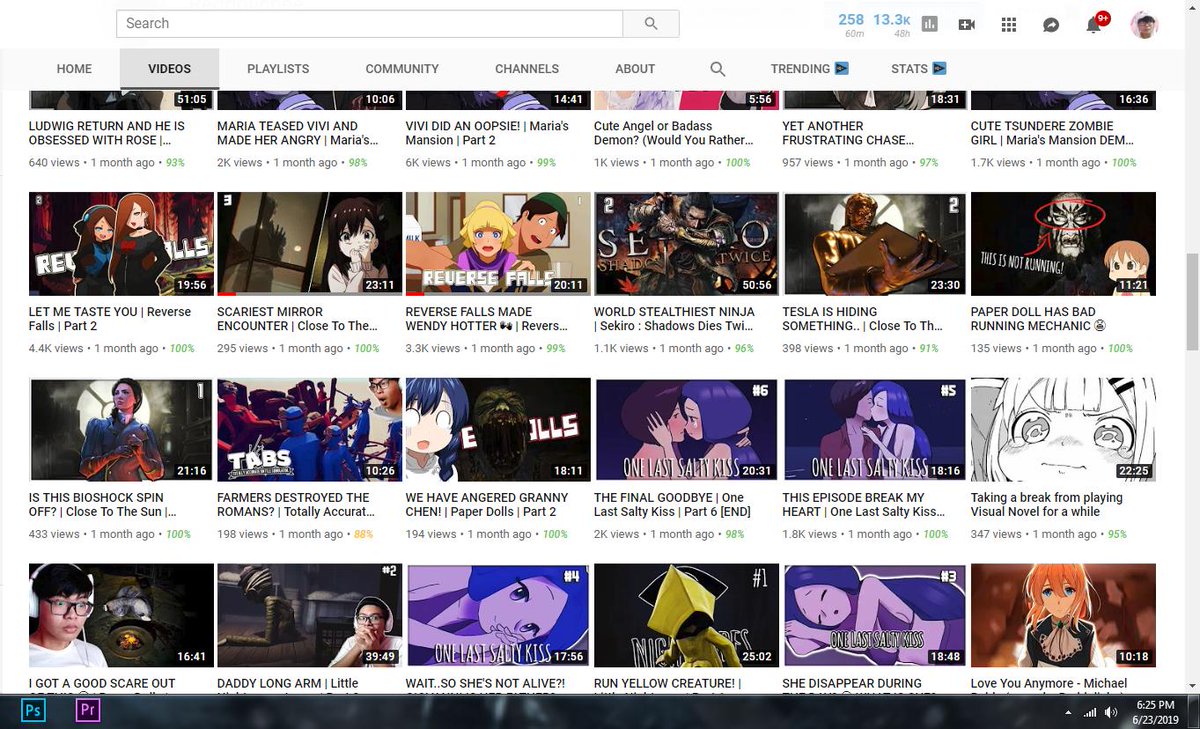This screenshot has width=1200, height=729.
Task: Open the 25:02 yellow raincoat thumbnail
Action: 686,616
